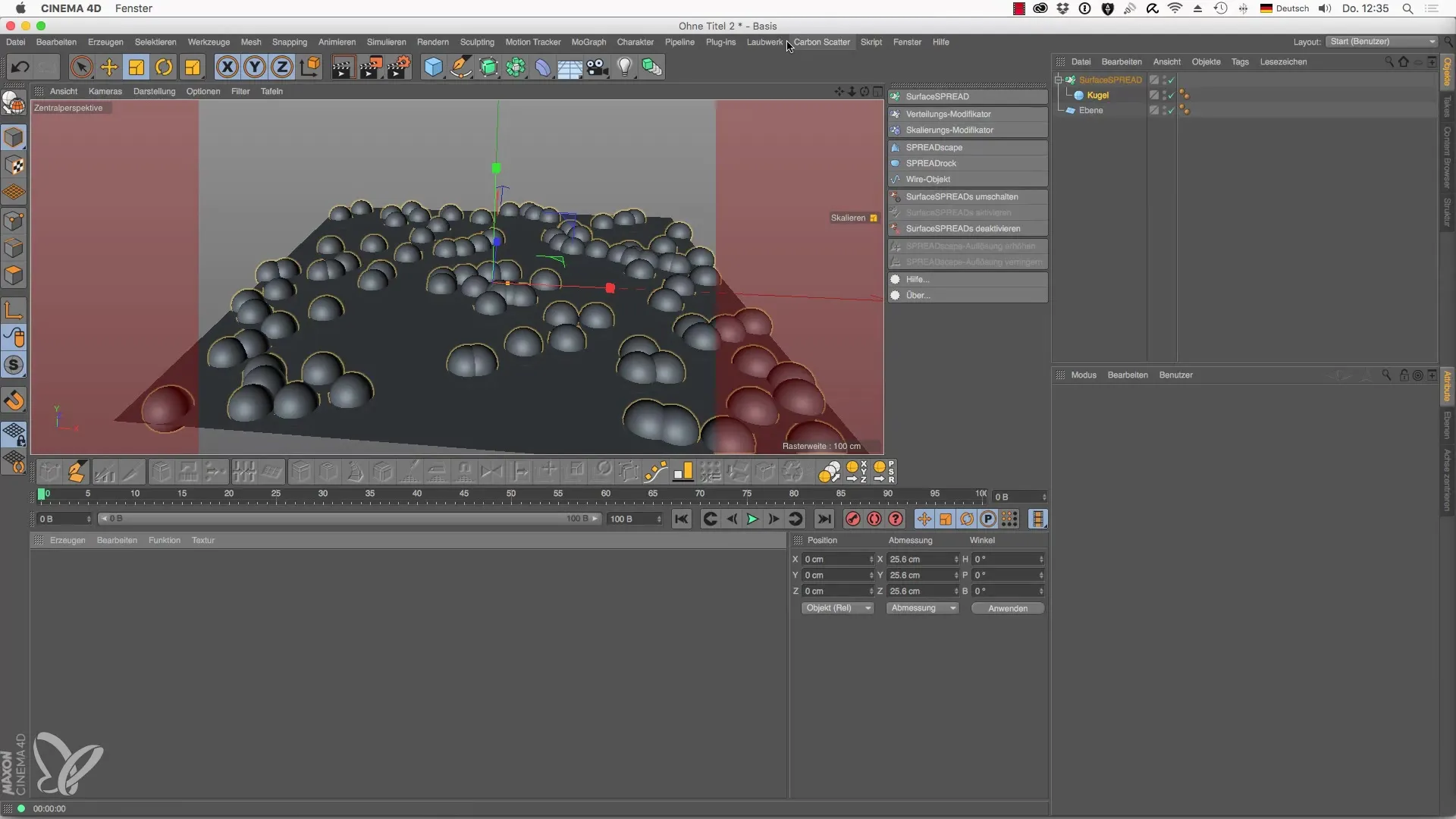Select the Kugel object in tree
The image size is (1456, 819).
(1097, 96)
